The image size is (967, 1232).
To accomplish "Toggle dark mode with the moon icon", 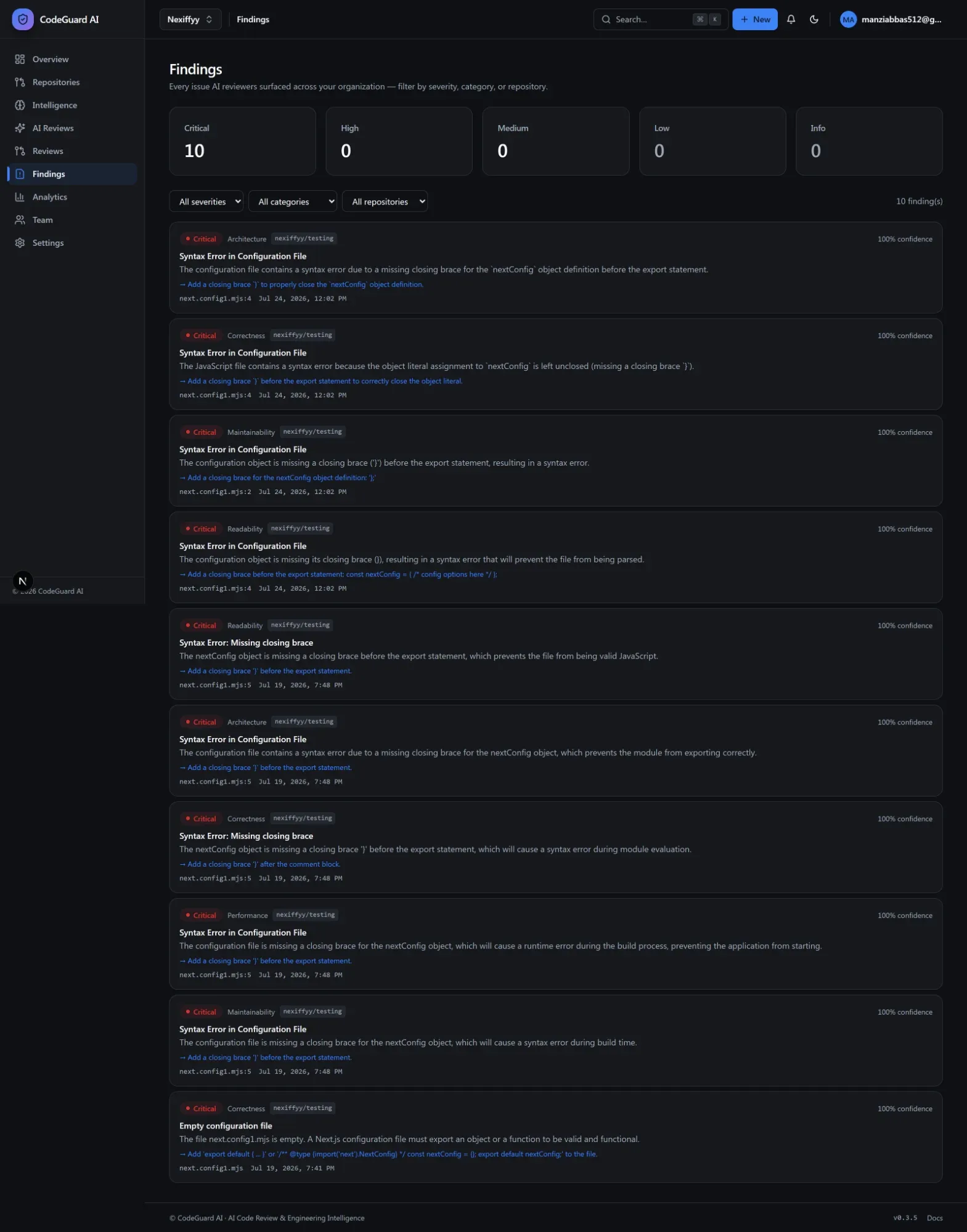I will (814, 19).
